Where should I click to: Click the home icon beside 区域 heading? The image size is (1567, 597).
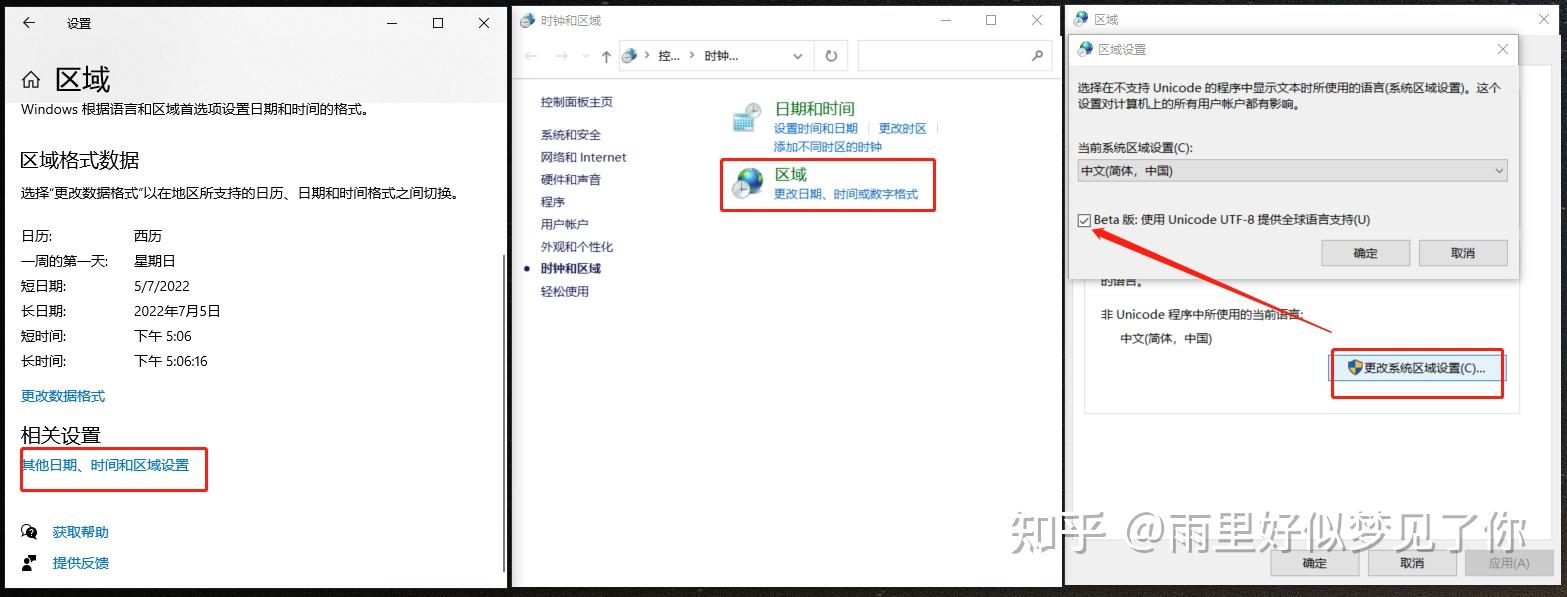tap(31, 80)
